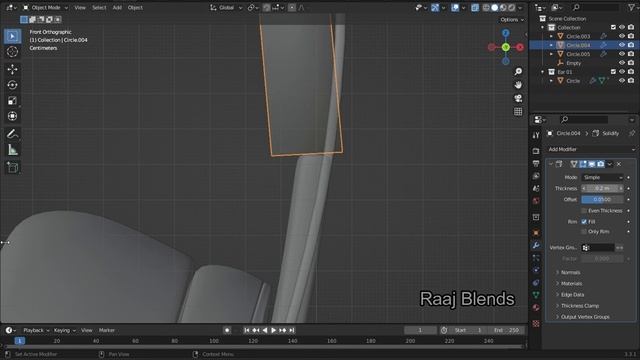
Task: Enable the Only Rim checkbox
Action: click(584, 231)
